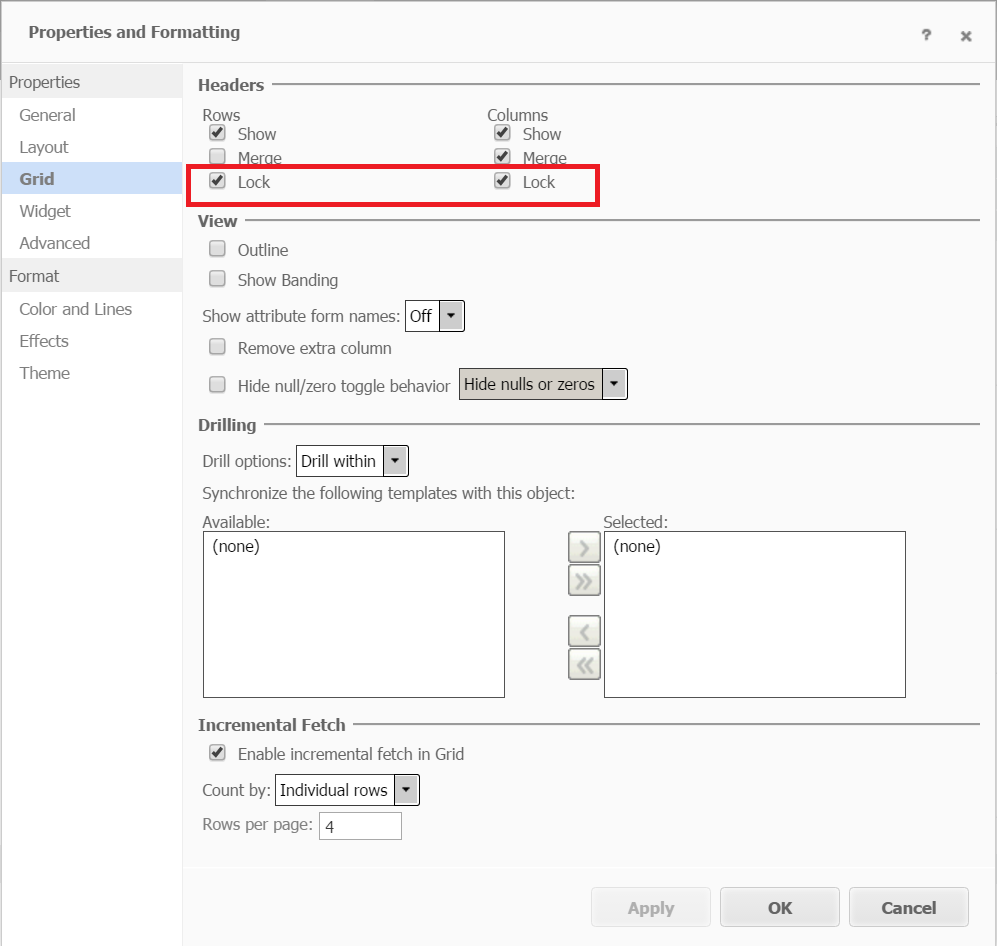Select the Theme format section
Screen dimensions: 997x946
point(44,373)
